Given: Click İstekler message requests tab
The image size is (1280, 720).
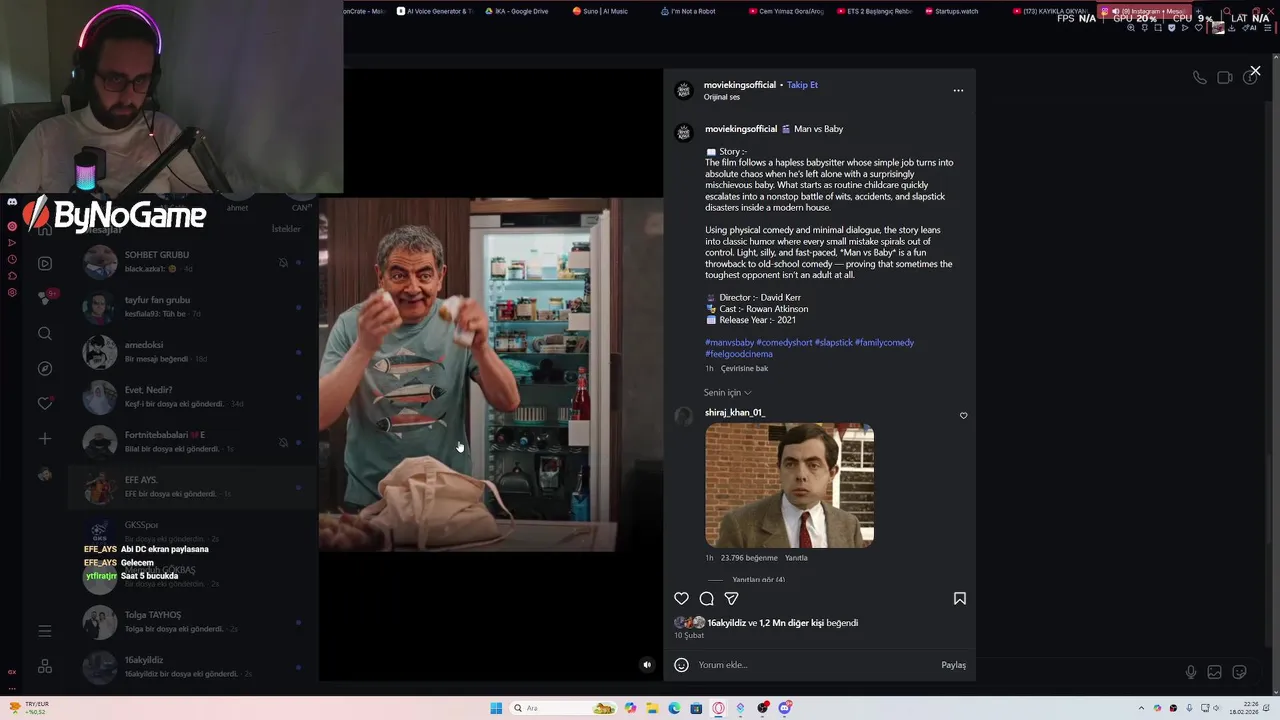Looking at the screenshot, I should (x=286, y=229).
